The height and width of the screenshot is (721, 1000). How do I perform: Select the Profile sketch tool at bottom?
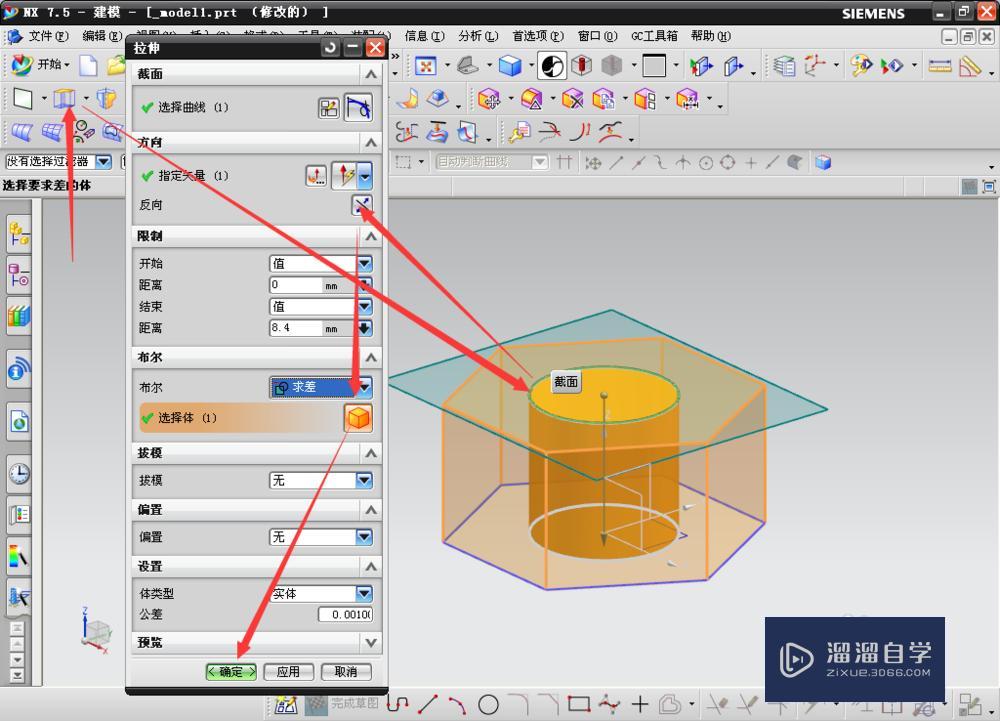(397, 704)
